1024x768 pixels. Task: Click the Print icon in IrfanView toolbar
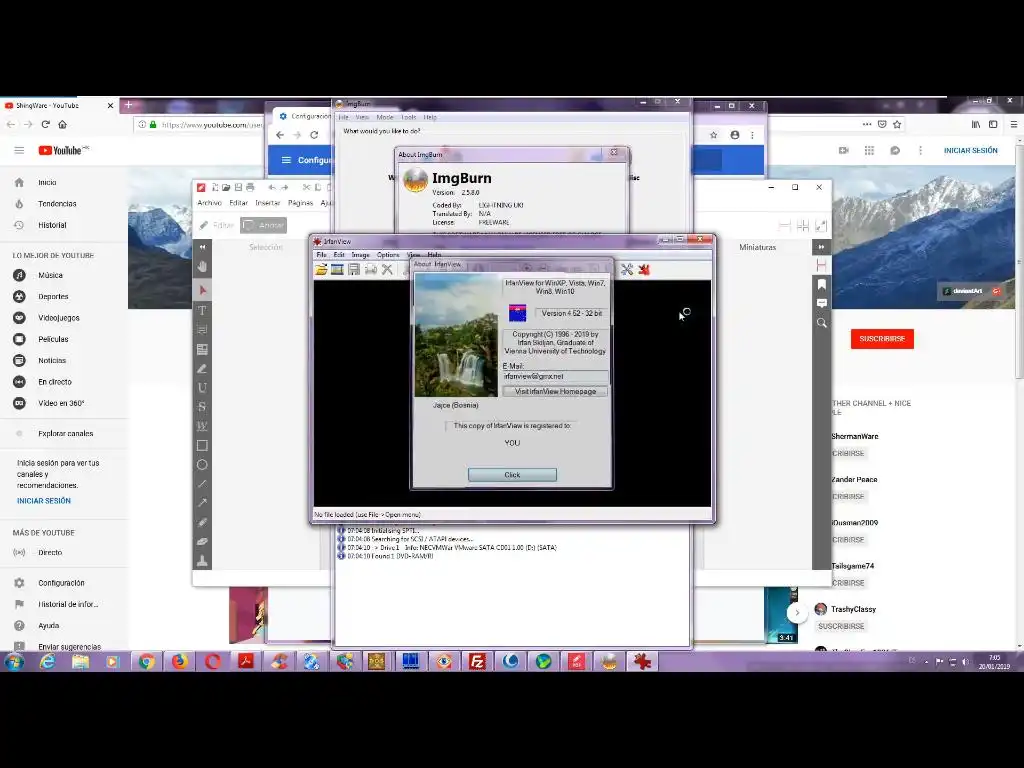click(x=371, y=269)
